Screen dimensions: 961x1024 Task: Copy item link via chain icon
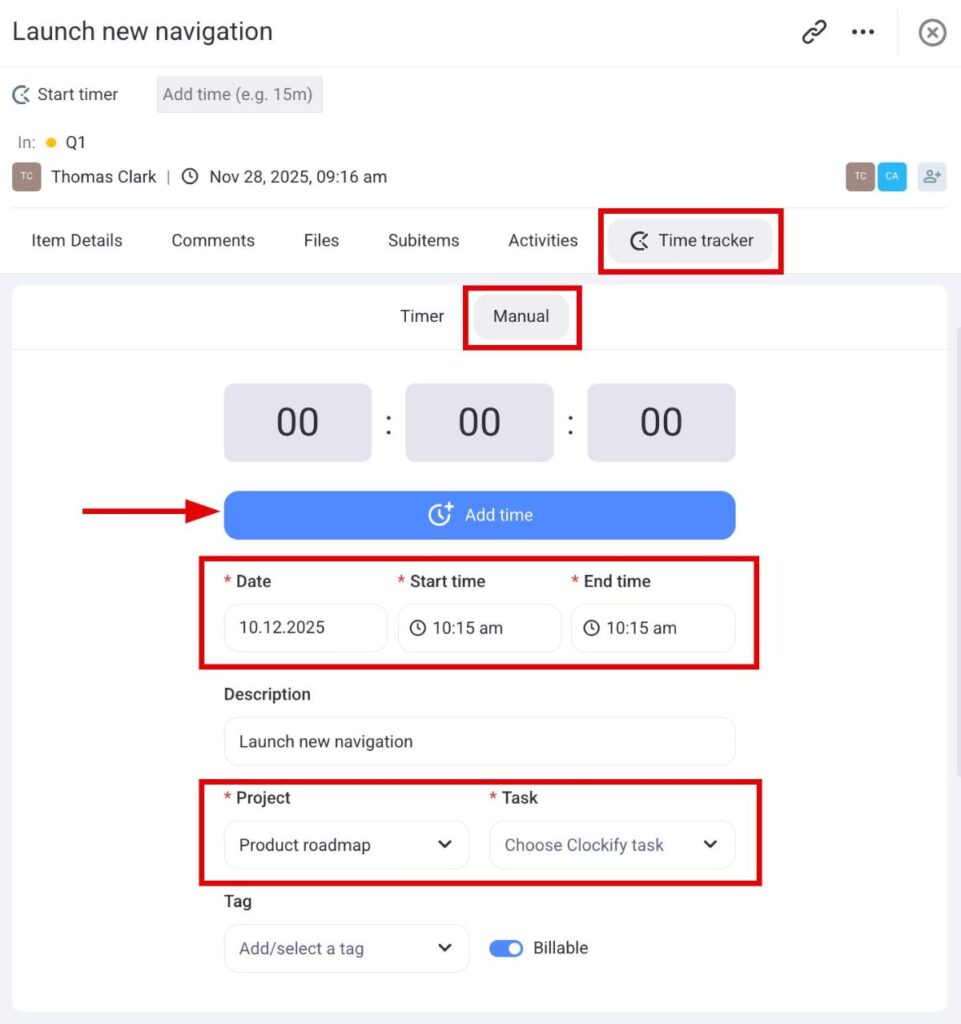(815, 33)
